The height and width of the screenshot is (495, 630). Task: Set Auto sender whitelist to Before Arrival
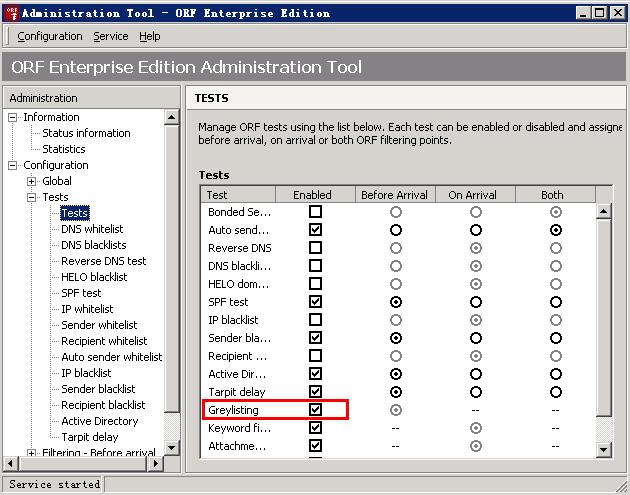click(396, 230)
